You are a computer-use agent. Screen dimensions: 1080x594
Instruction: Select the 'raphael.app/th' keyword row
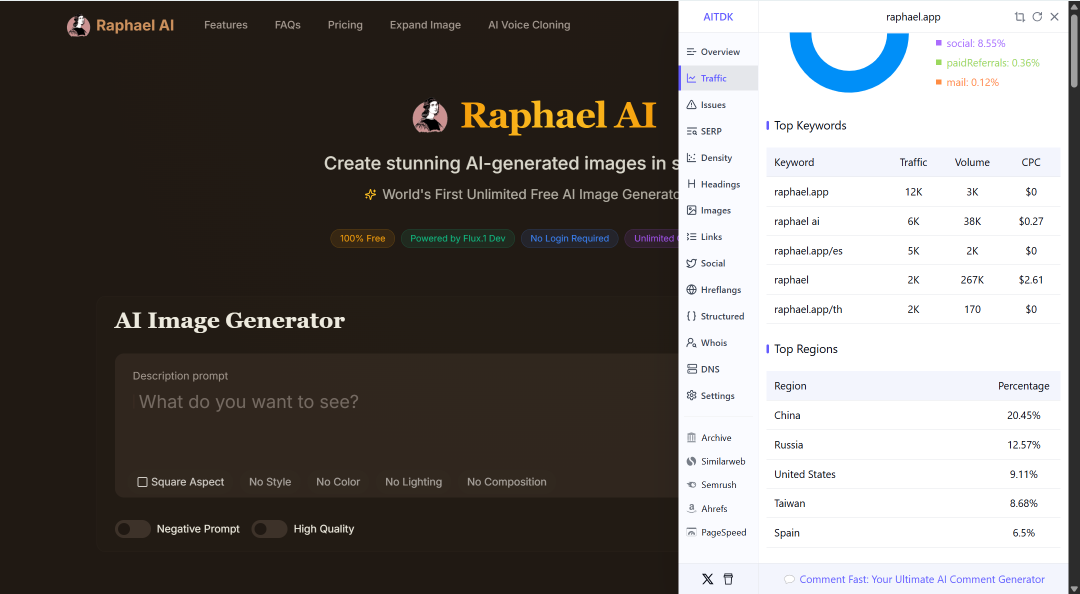[x=913, y=309]
